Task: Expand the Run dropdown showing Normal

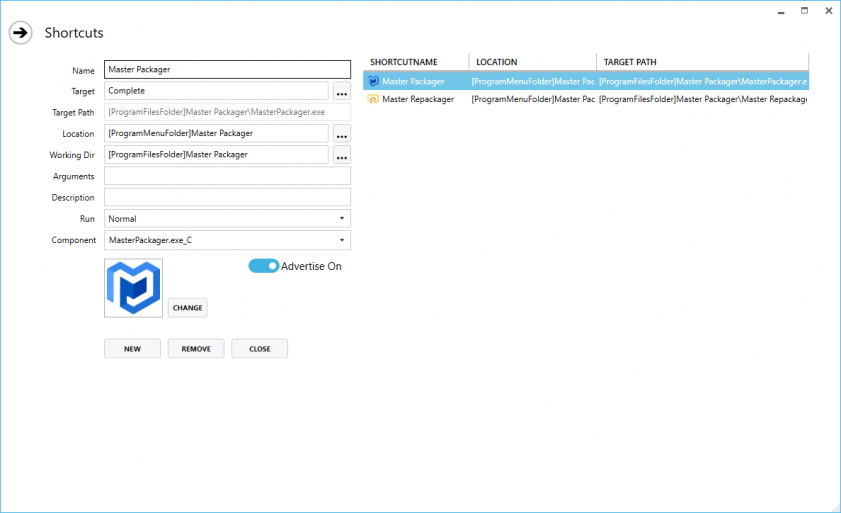Action: (x=227, y=219)
